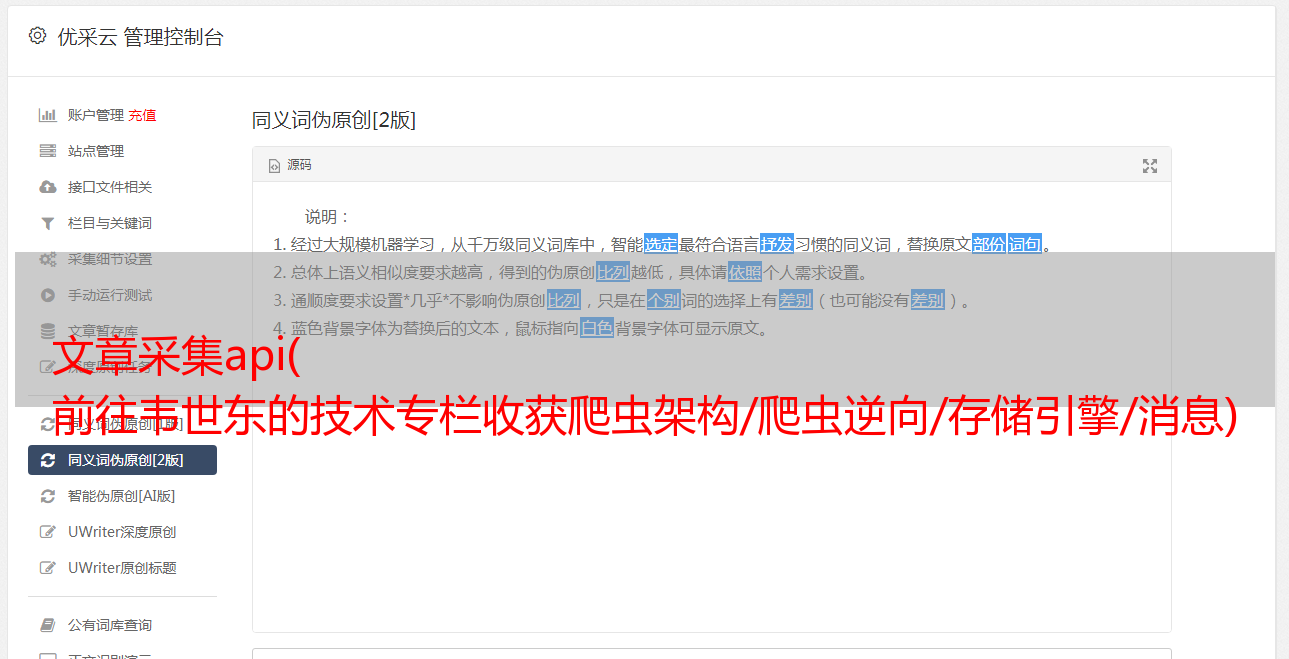Open 账户管理 bar chart icon
This screenshot has height=659, width=1289.
pos(47,115)
